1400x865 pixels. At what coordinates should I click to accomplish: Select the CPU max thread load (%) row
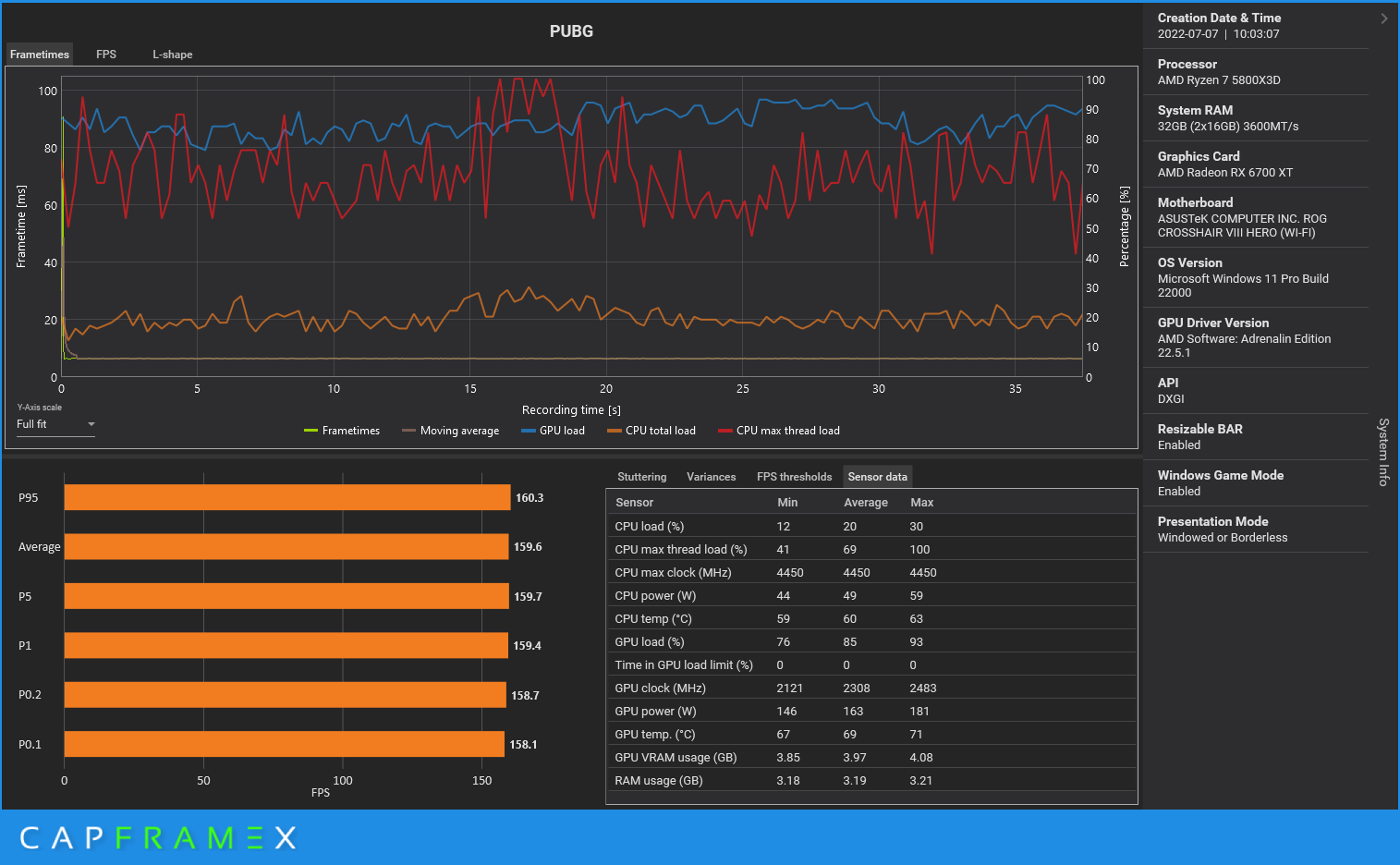(871, 549)
